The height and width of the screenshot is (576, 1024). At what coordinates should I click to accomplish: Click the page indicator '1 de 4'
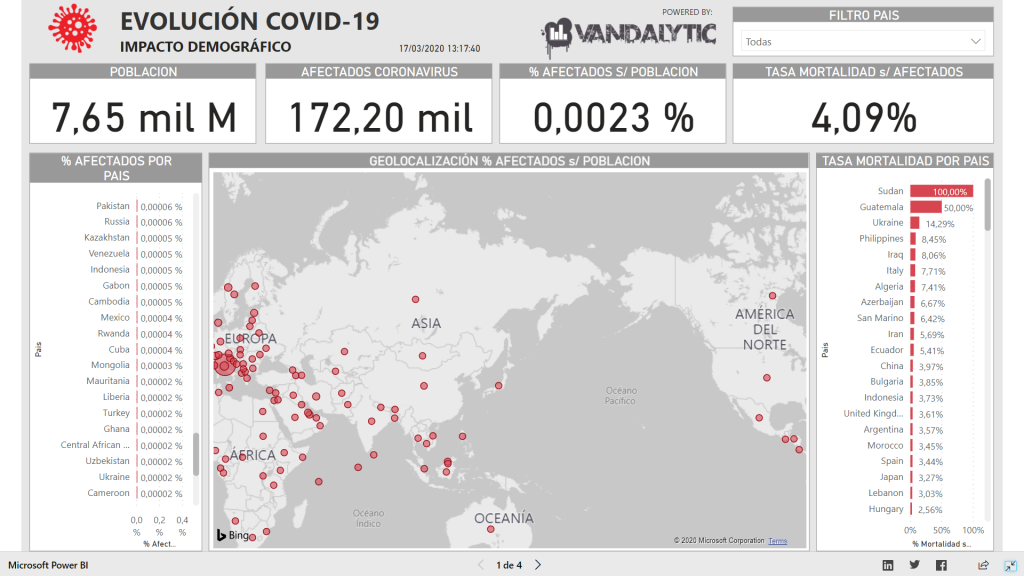[509, 565]
